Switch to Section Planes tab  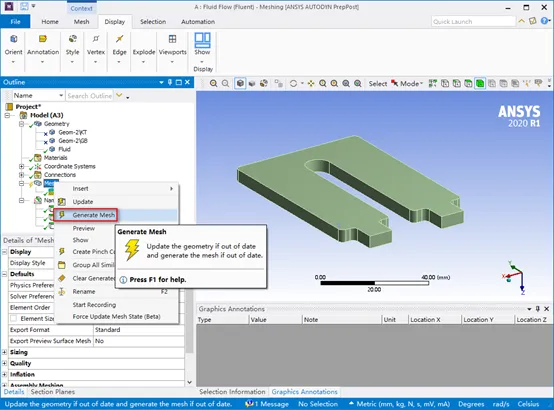(52, 392)
